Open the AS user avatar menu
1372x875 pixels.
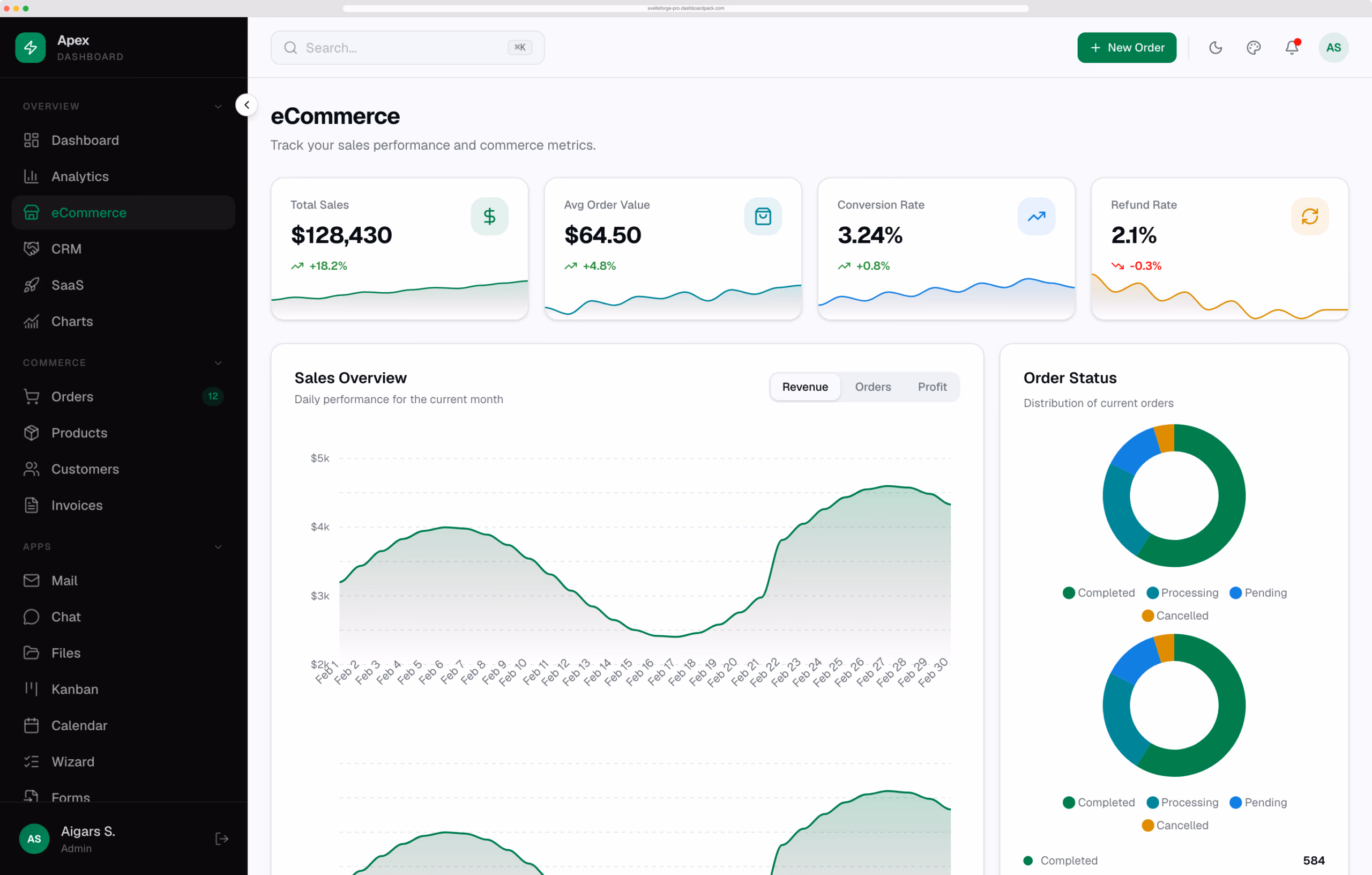(1333, 47)
